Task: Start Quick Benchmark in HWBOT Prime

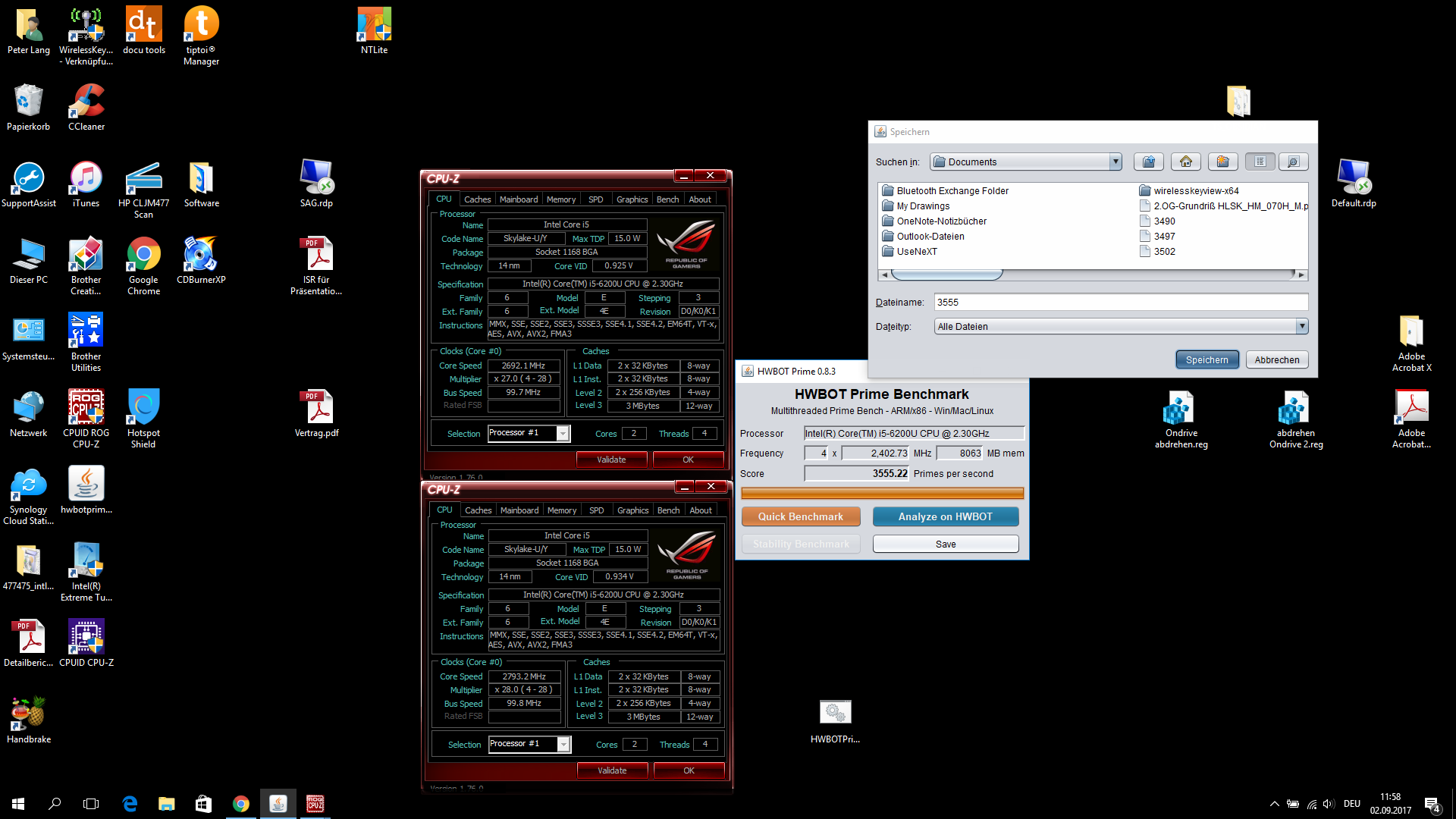Action: [801, 516]
